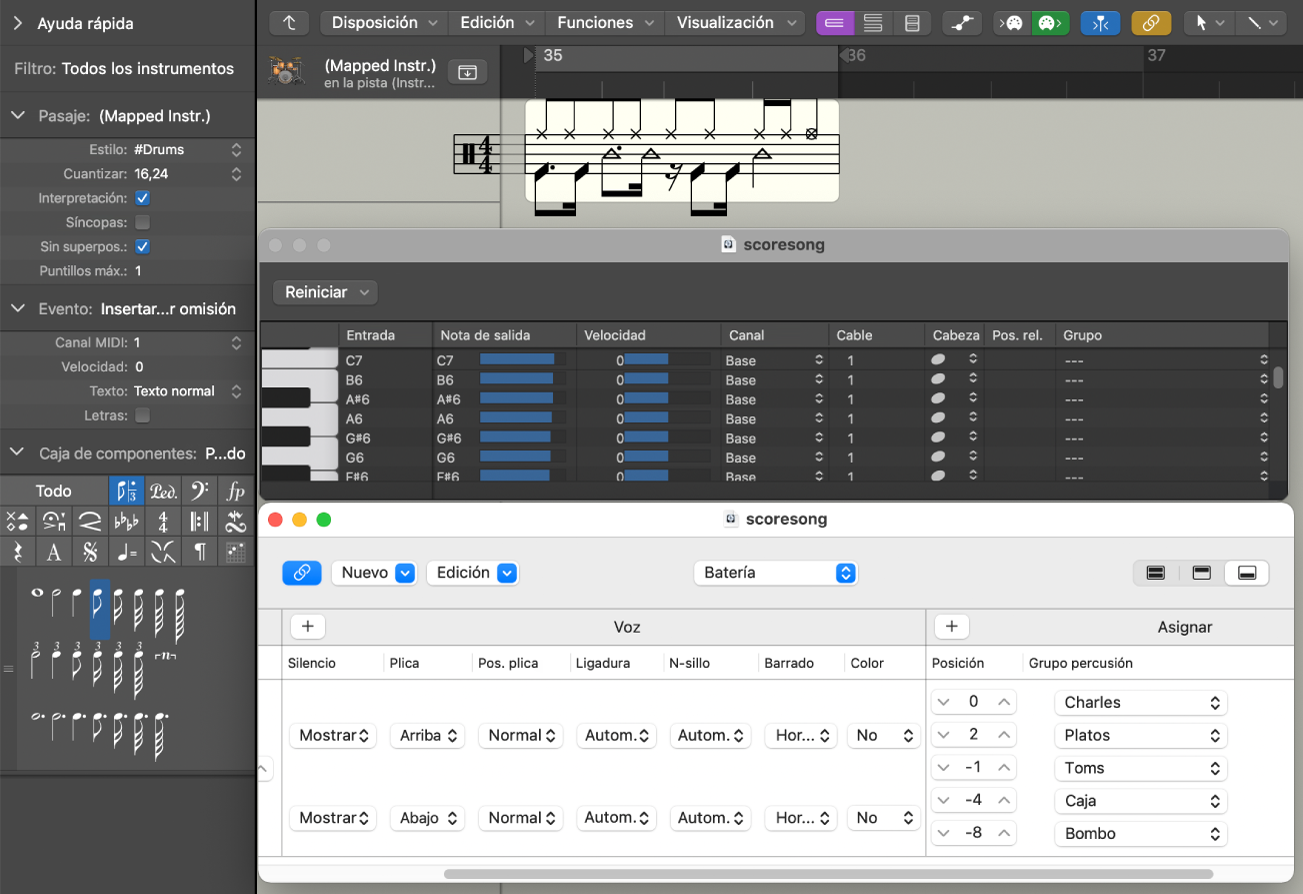
Task: Select the 4/4 time signature palette icon
Action: click(x=163, y=521)
